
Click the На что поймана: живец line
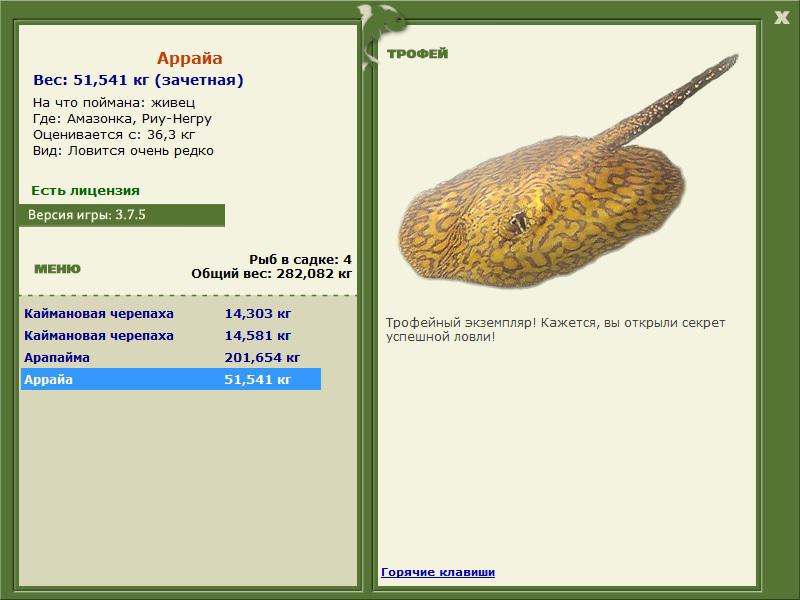pyautogui.click(x=114, y=103)
